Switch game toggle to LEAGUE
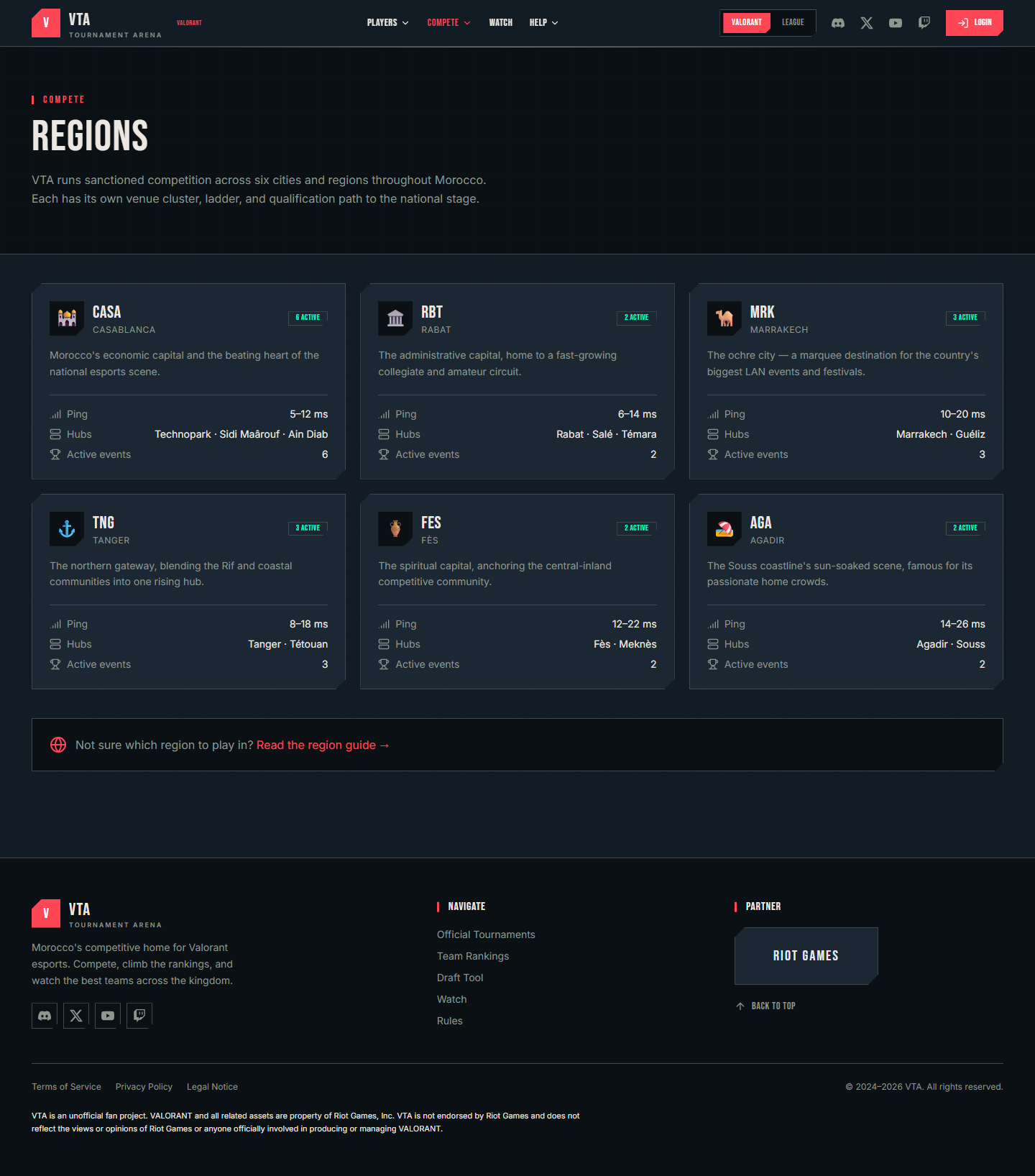The width and height of the screenshot is (1035, 1176). pyautogui.click(x=793, y=22)
